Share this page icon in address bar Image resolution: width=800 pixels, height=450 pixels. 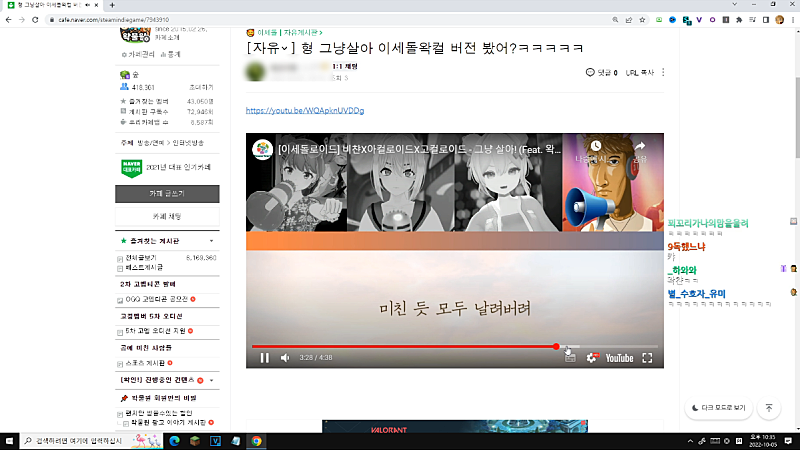629,20
